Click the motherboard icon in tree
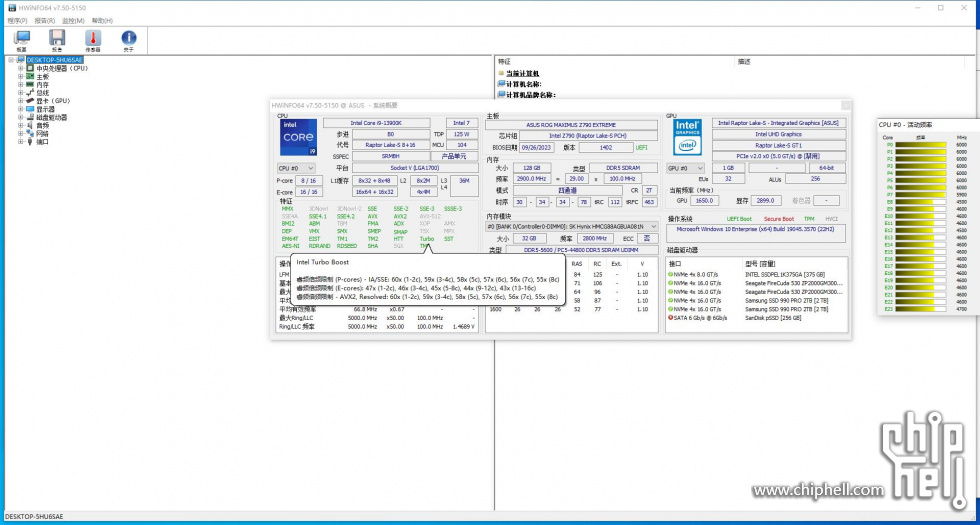The height and width of the screenshot is (525, 980). click(x=29, y=76)
